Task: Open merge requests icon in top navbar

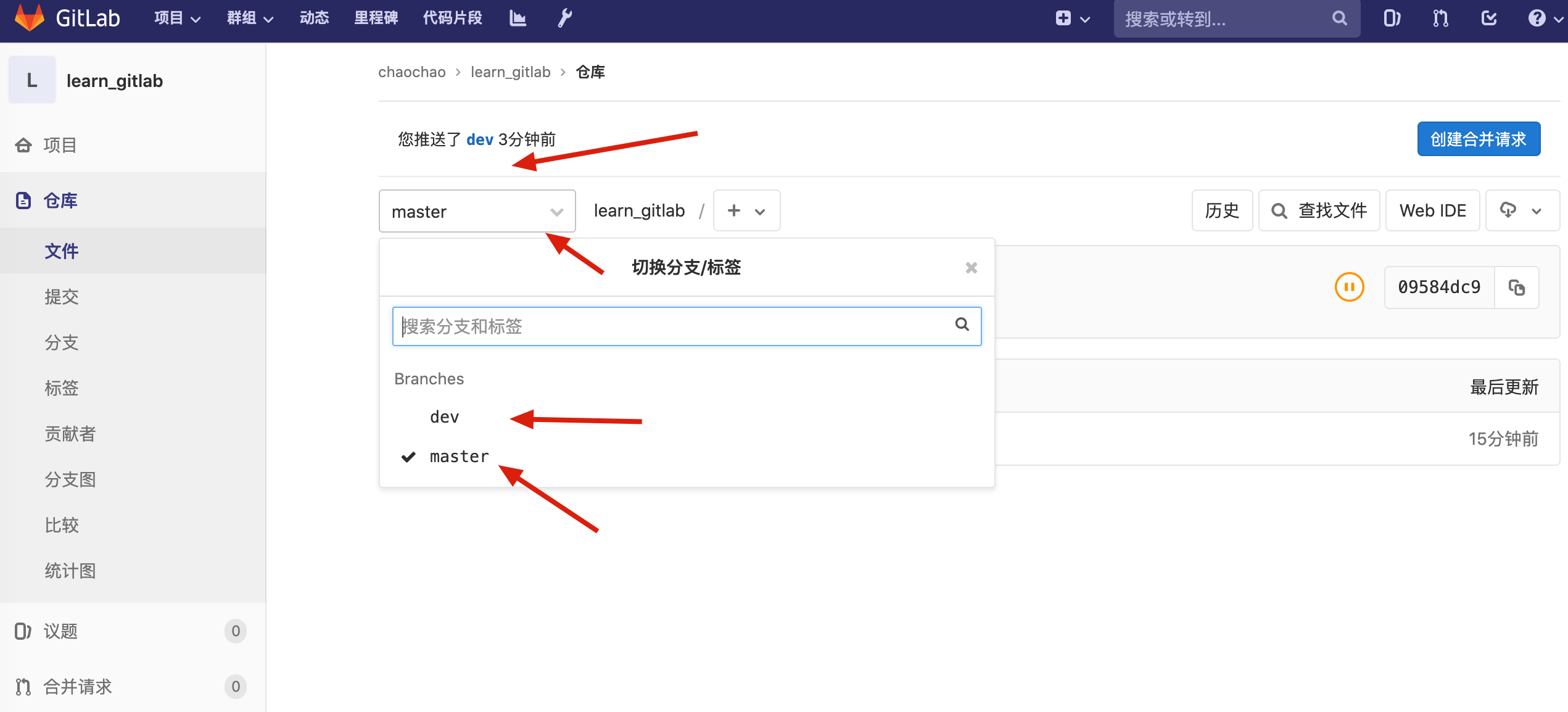Action: pyautogui.click(x=1440, y=19)
